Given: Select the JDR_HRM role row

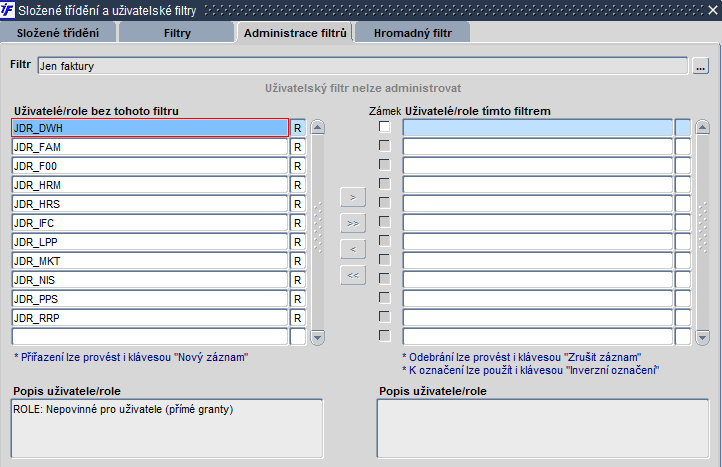Looking at the screenshot, I should tap(150, 185).
